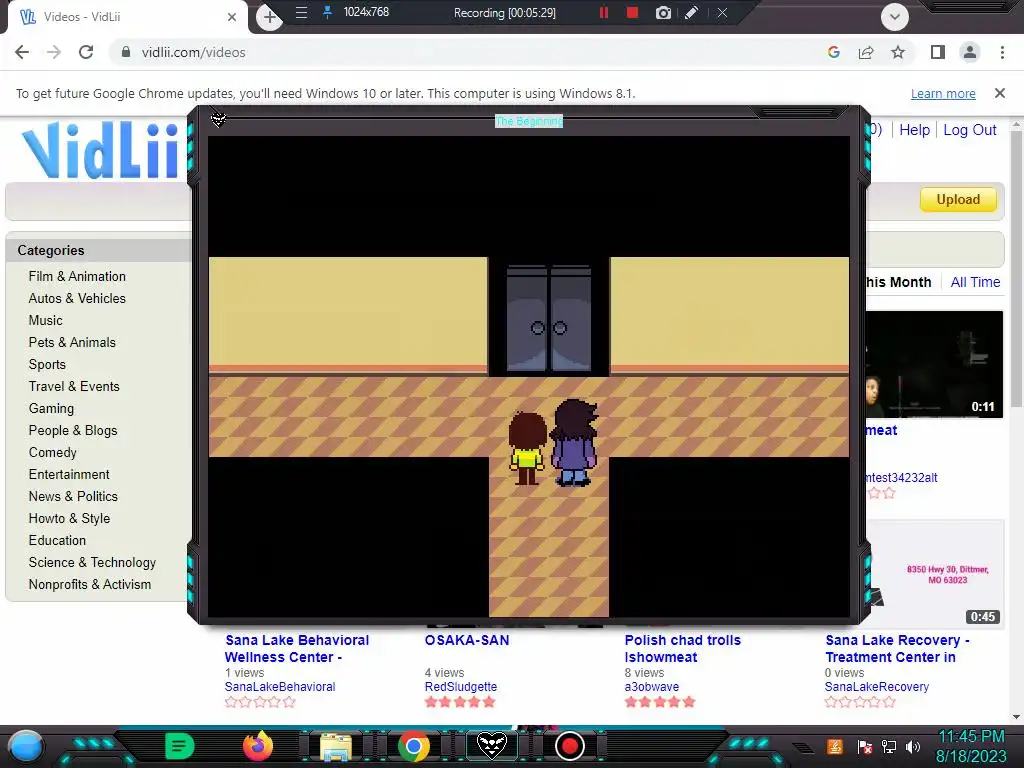Bookmark this page with the star
This screenshot has width=1024, height=768.
[898, 52]
